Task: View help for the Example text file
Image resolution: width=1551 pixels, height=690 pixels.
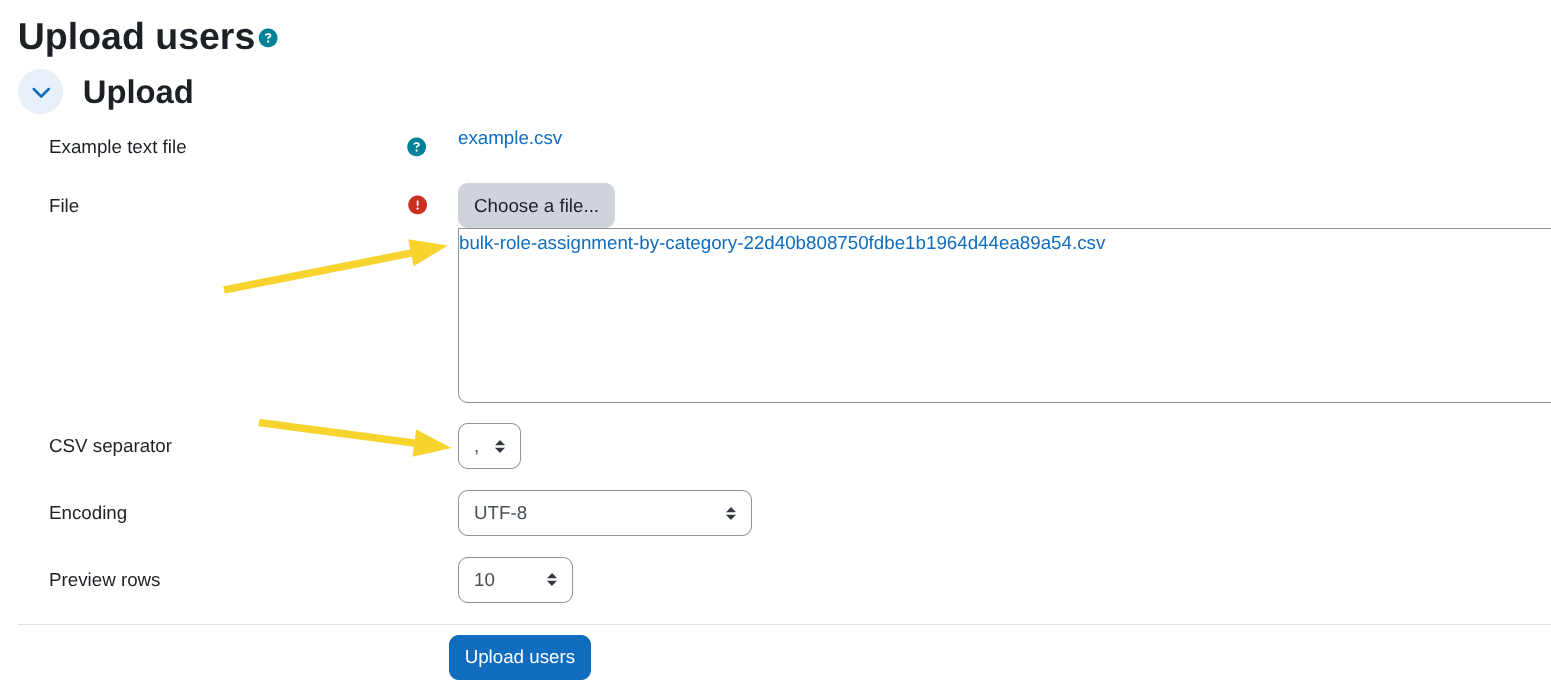Action: (x=416, y=146)
